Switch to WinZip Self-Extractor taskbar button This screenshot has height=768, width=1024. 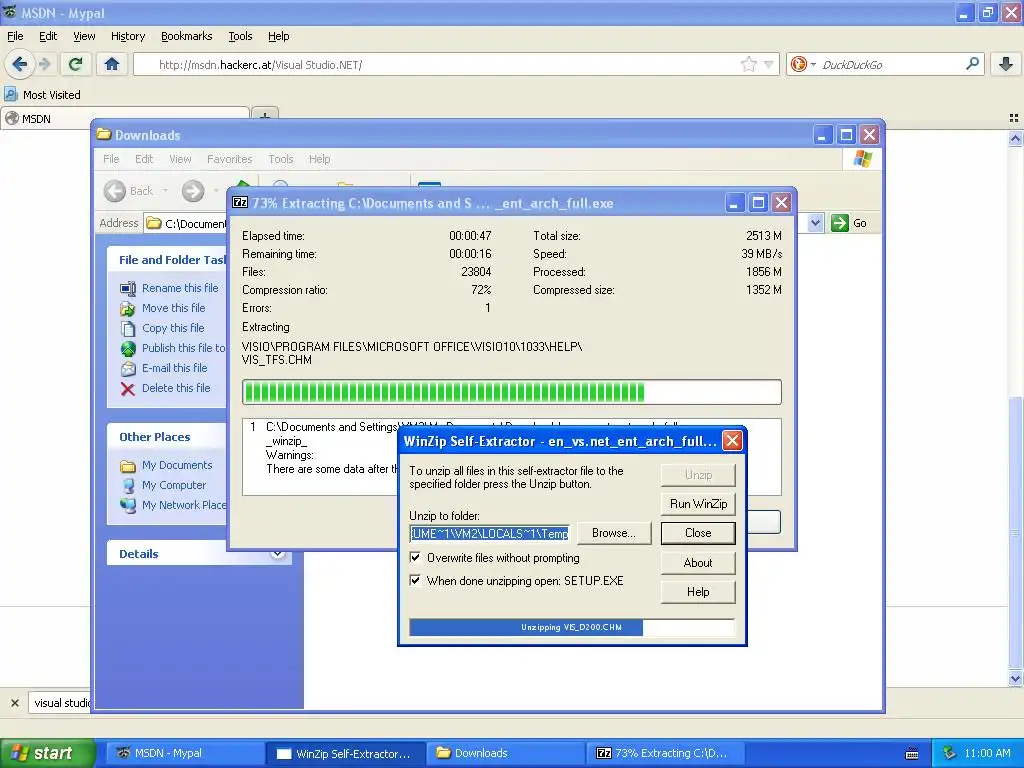(345, 753)
